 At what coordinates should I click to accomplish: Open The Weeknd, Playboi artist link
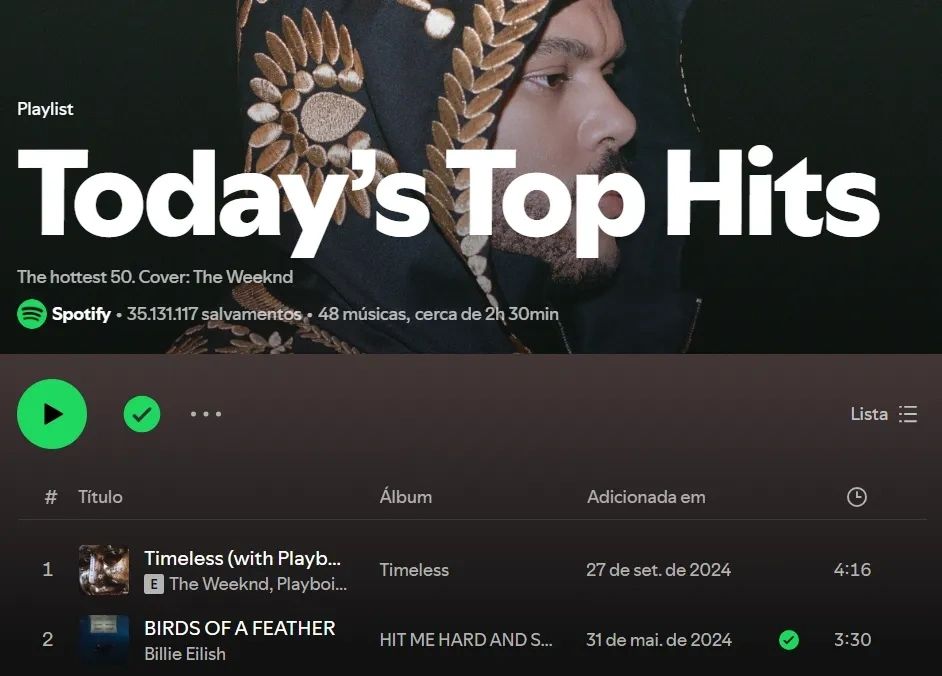(x=258, y=583)
